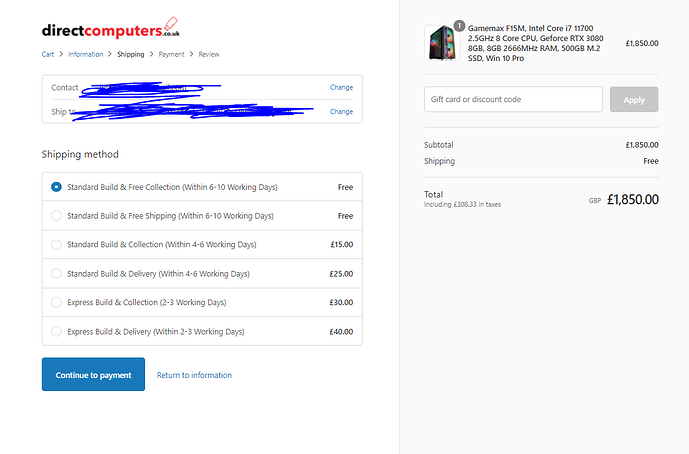
Task: Choose Standard Build & Collection £15.00
Action: click(x=202, y=244)
